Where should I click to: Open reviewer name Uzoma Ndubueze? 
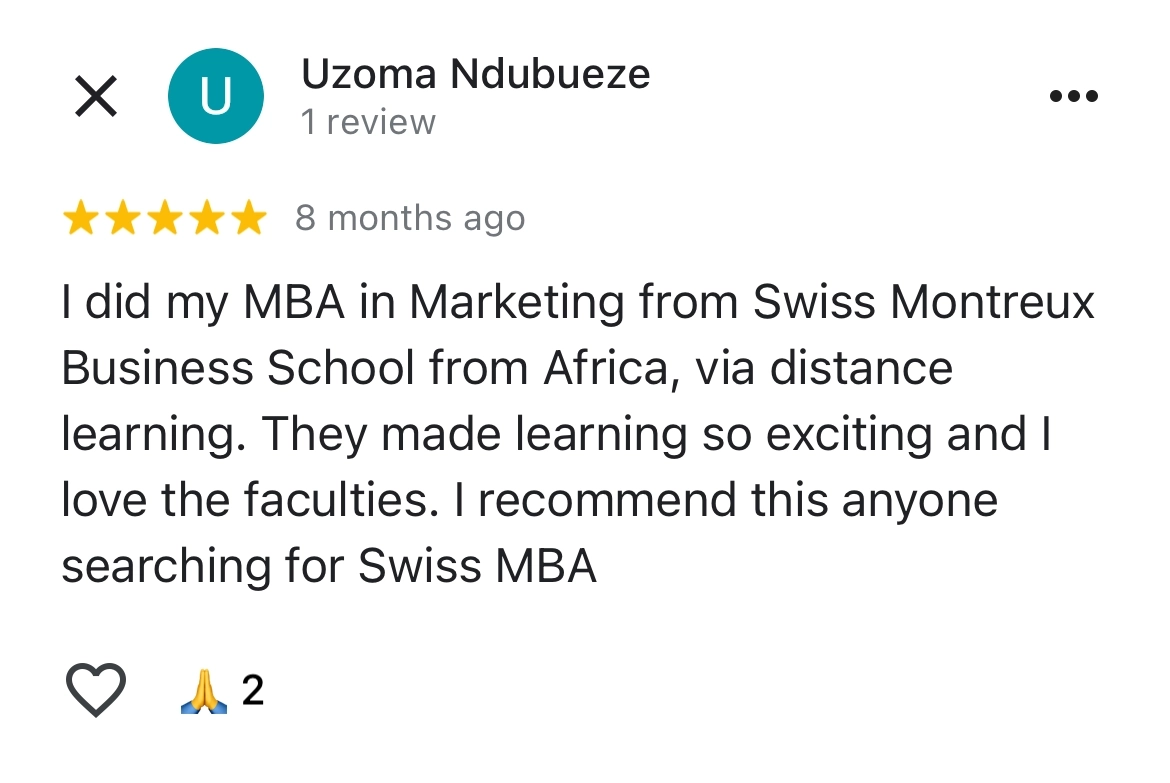475,75
